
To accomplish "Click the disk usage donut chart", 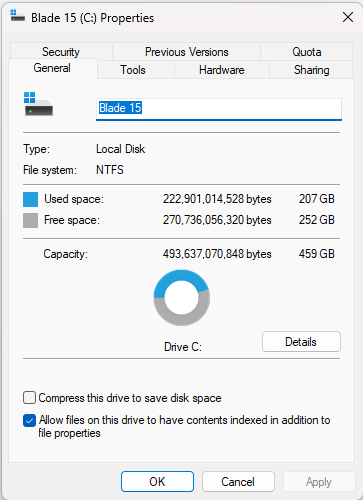I will (182, 298).
